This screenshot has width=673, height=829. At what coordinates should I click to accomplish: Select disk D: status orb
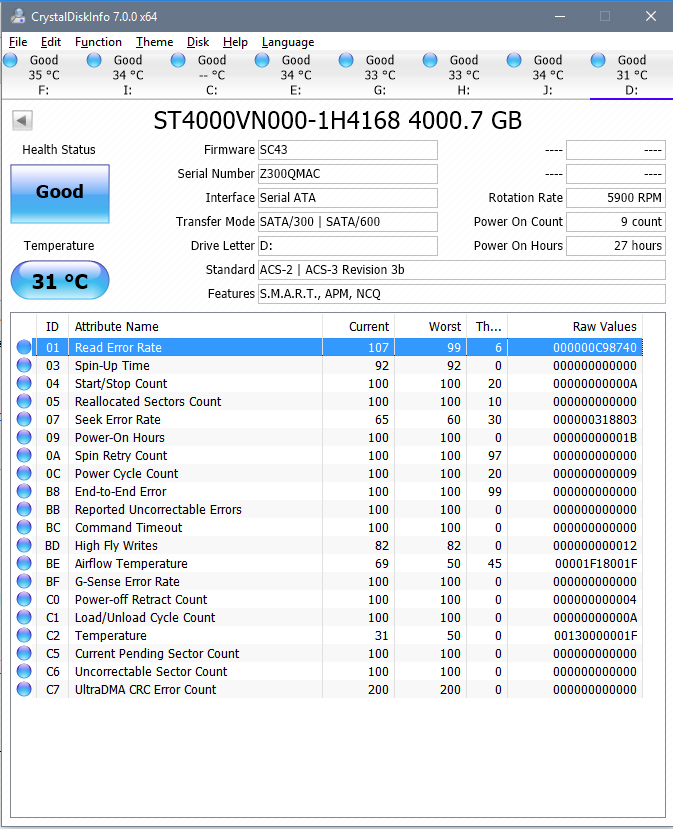598,60
